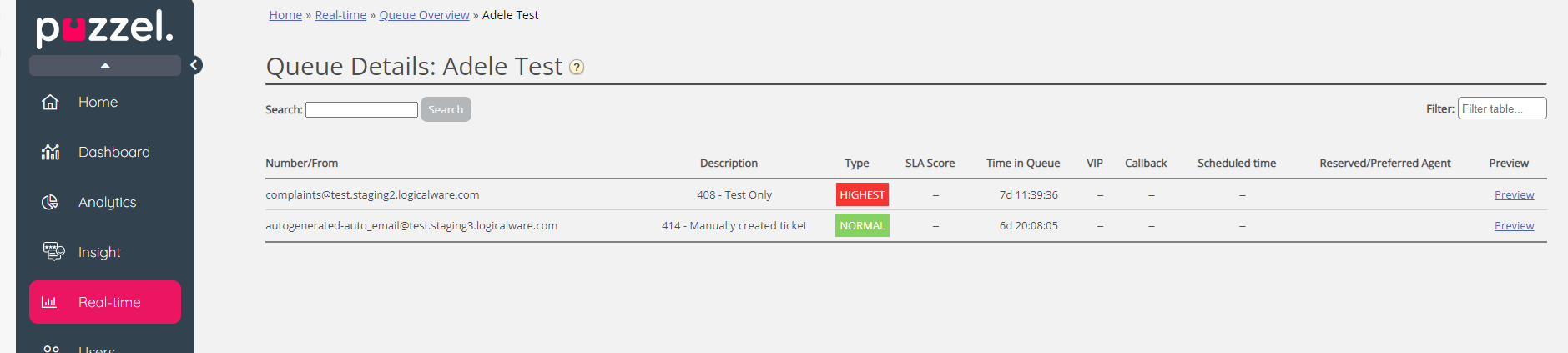Focus the Search text input field

[361, 109]
